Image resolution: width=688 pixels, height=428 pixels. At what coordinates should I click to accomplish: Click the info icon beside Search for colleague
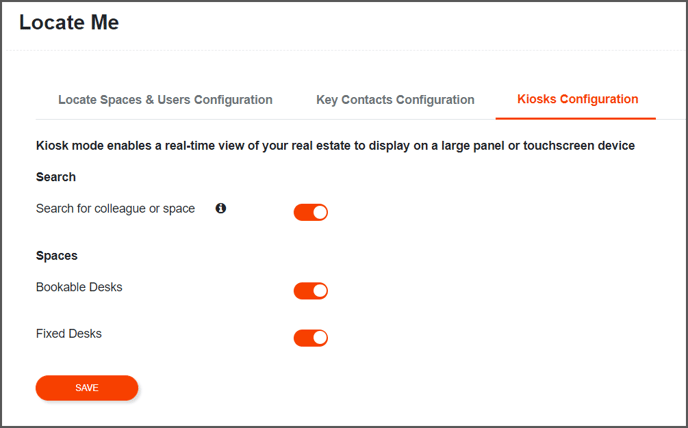(x=221, y=208)
